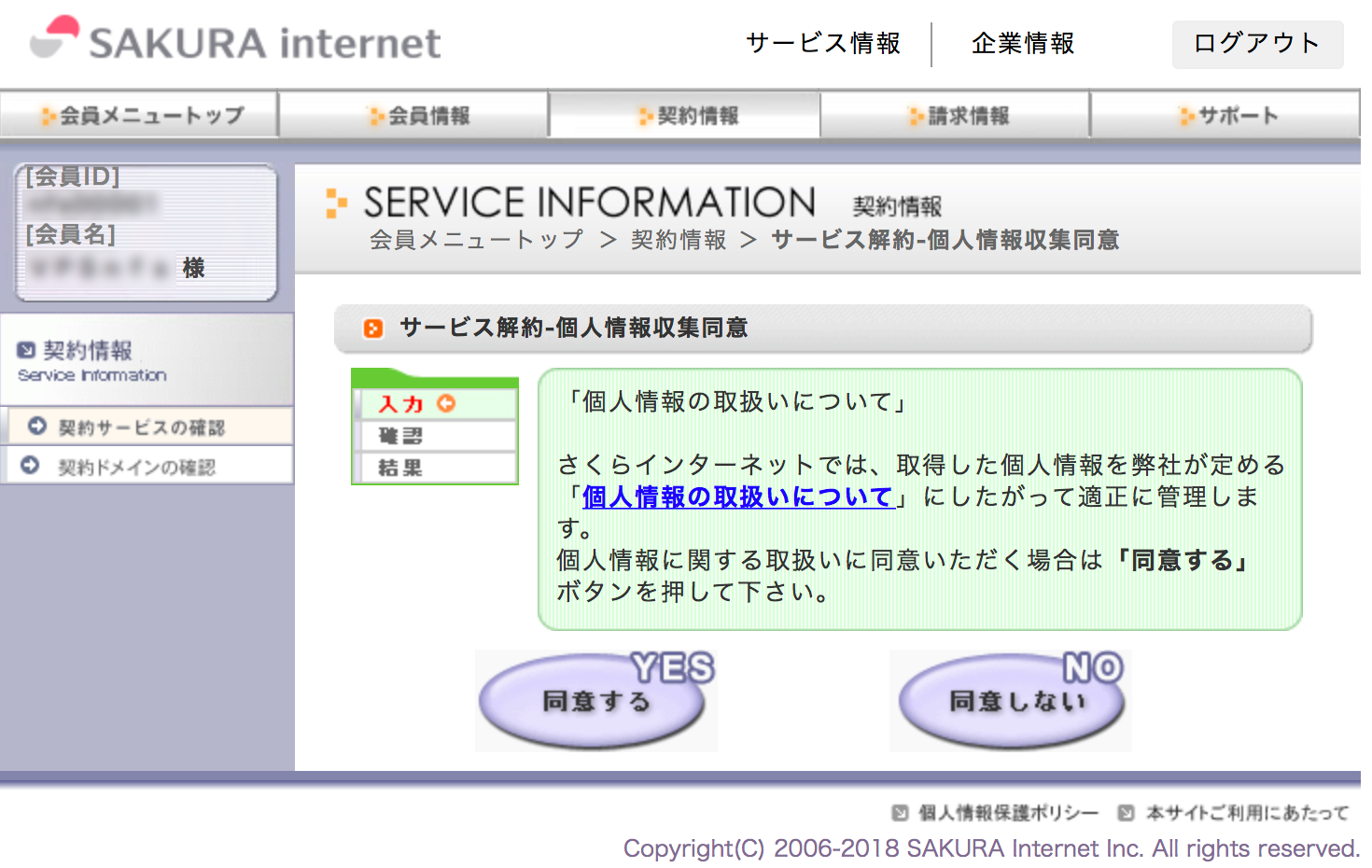Click the 契約情報 breadcrumb link
The height and width of the screenshot is (868, 1372).
coord(679,240)
